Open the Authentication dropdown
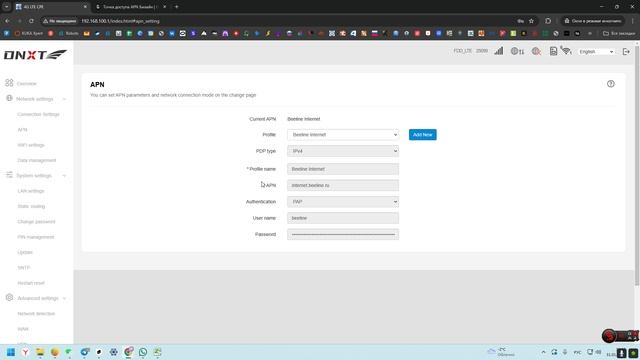Screen dimensions: 640x360 tap(343, 202)
